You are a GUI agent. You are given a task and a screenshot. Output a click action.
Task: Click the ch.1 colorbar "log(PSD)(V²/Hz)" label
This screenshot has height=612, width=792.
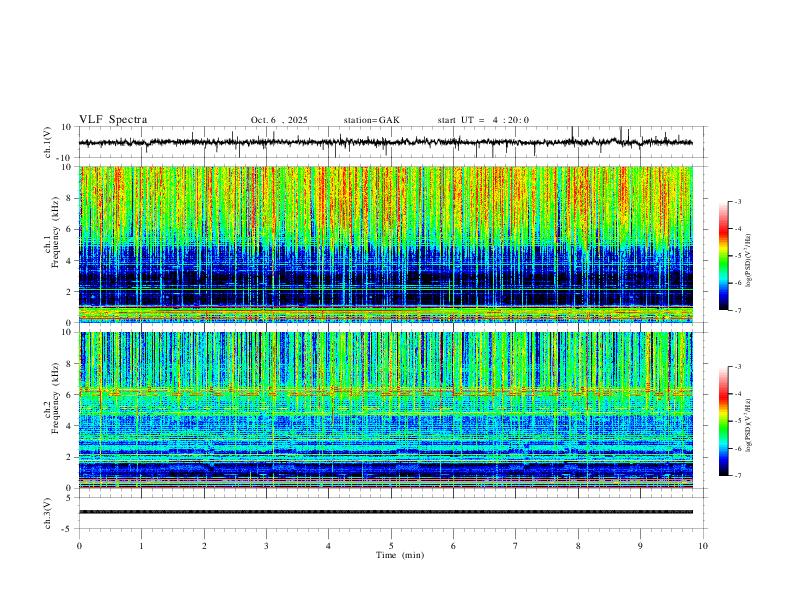pos(749,260)
